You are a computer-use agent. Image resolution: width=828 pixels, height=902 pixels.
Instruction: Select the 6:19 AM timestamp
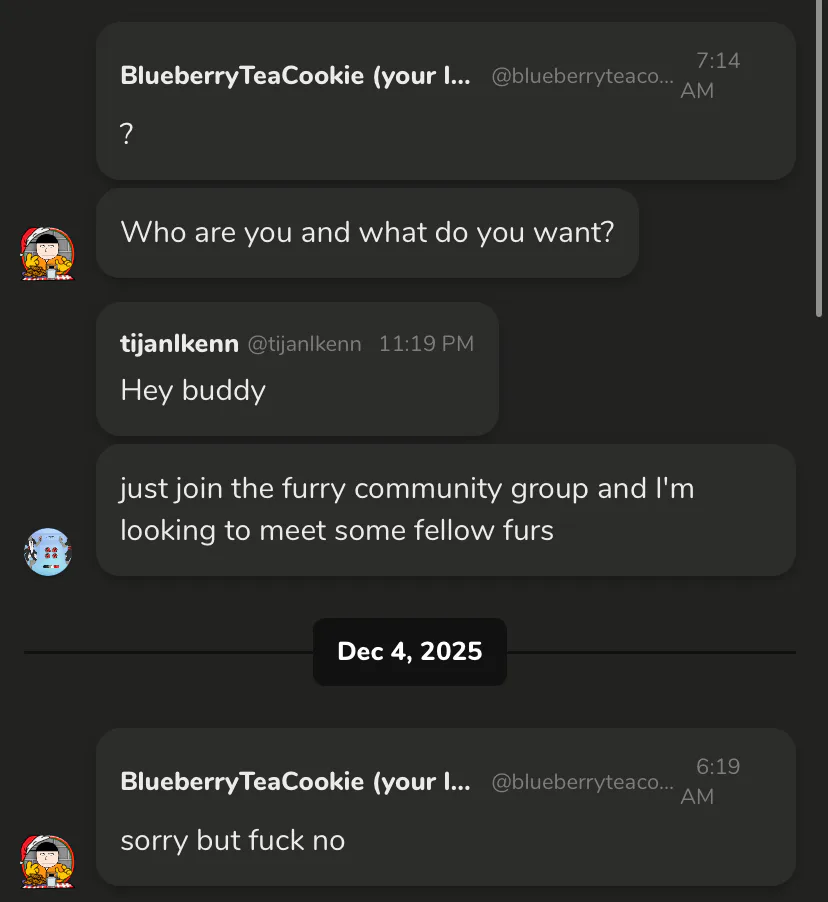click(x=710, y=782)
